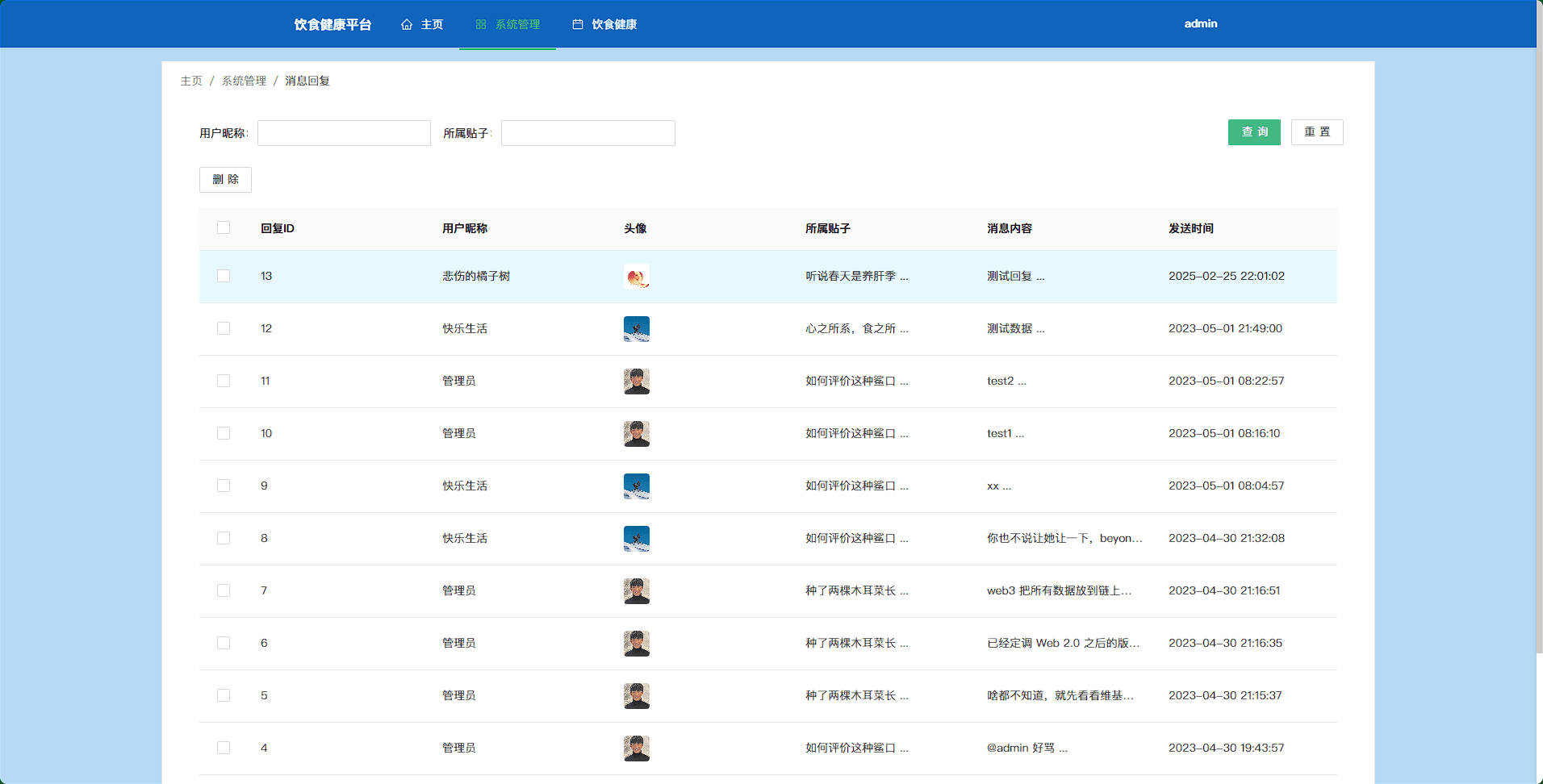1543x784 pixels.
Task: Open avatar thumbnail in row 9
Action: coord(637,486)
